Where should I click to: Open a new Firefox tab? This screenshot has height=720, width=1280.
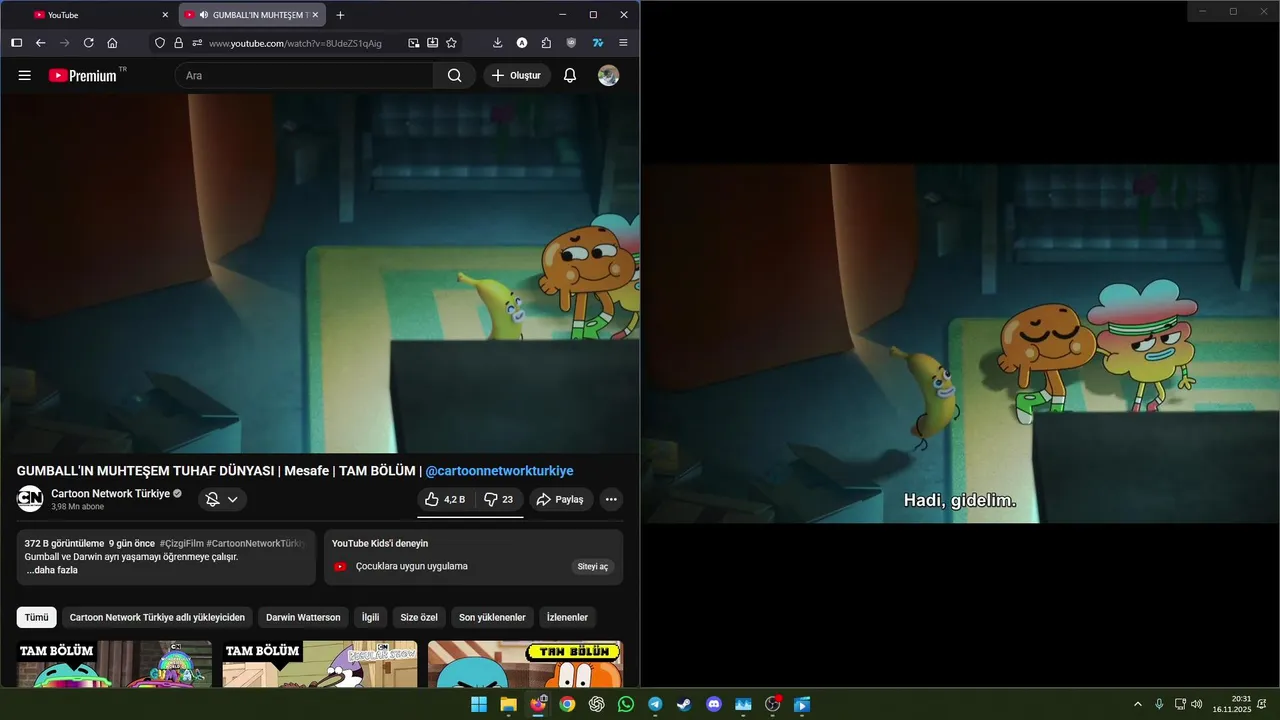tap(340, 15)
